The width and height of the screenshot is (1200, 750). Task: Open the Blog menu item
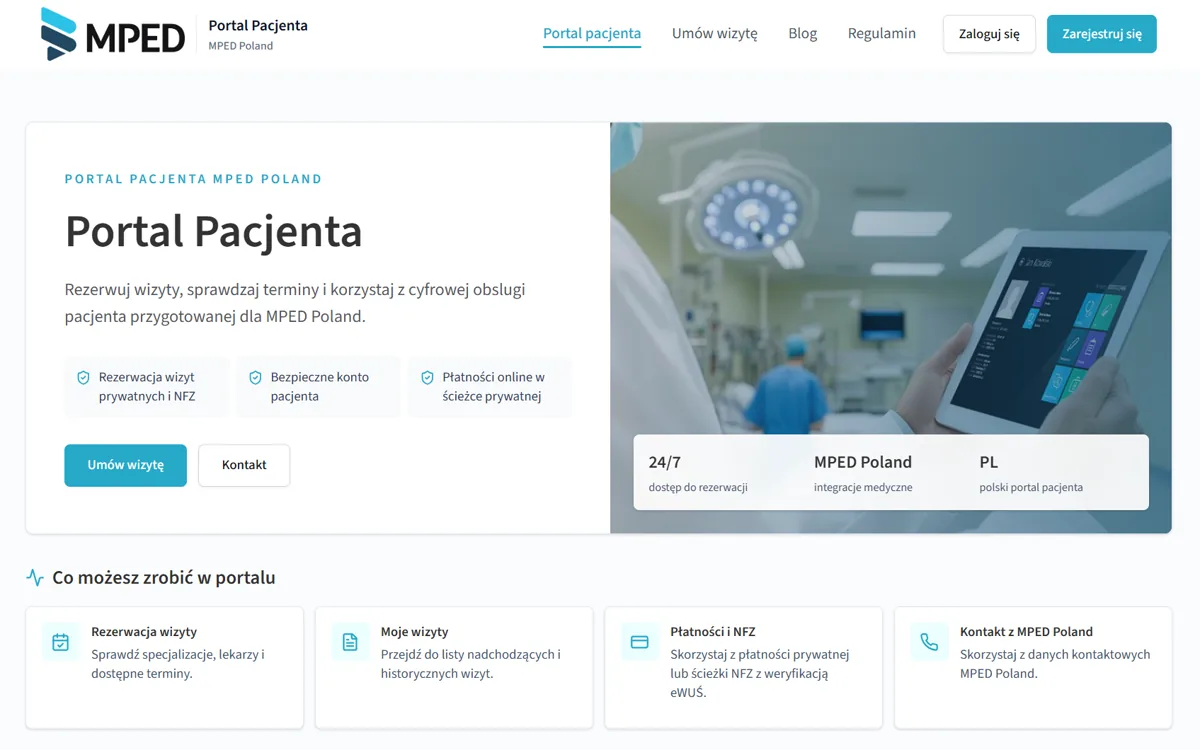pos(803,34)
